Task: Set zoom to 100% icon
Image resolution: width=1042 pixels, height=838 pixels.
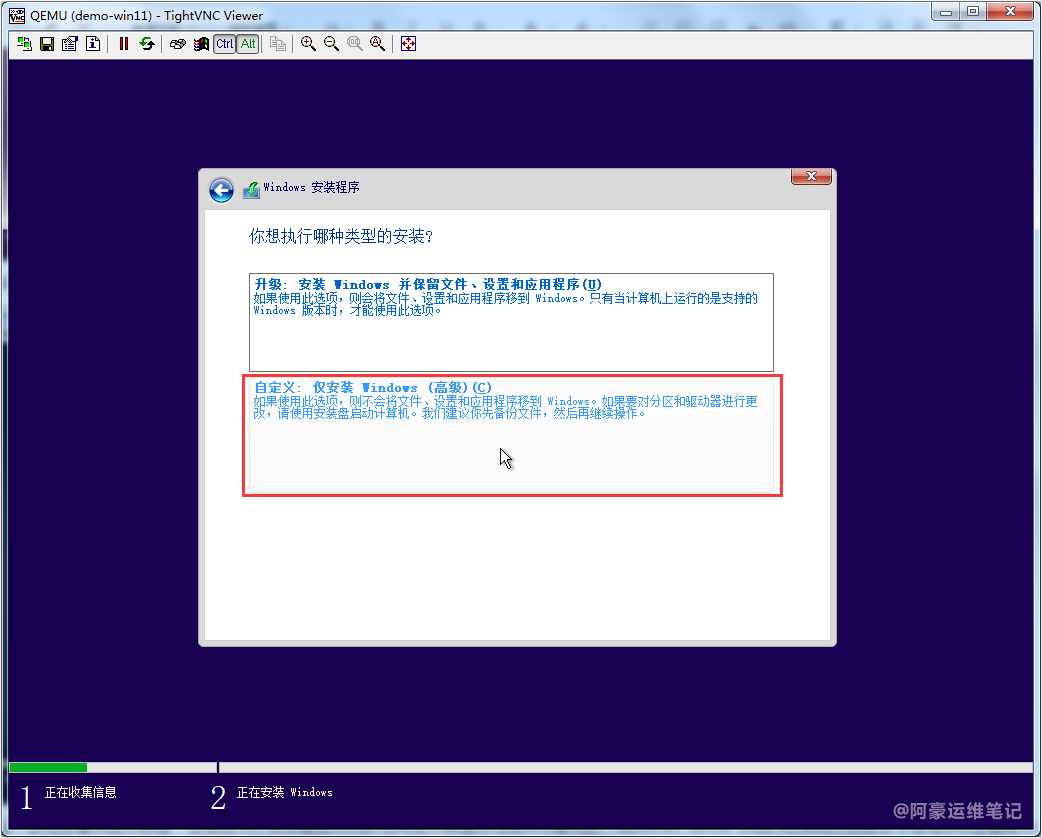Action: coord(354,44)
